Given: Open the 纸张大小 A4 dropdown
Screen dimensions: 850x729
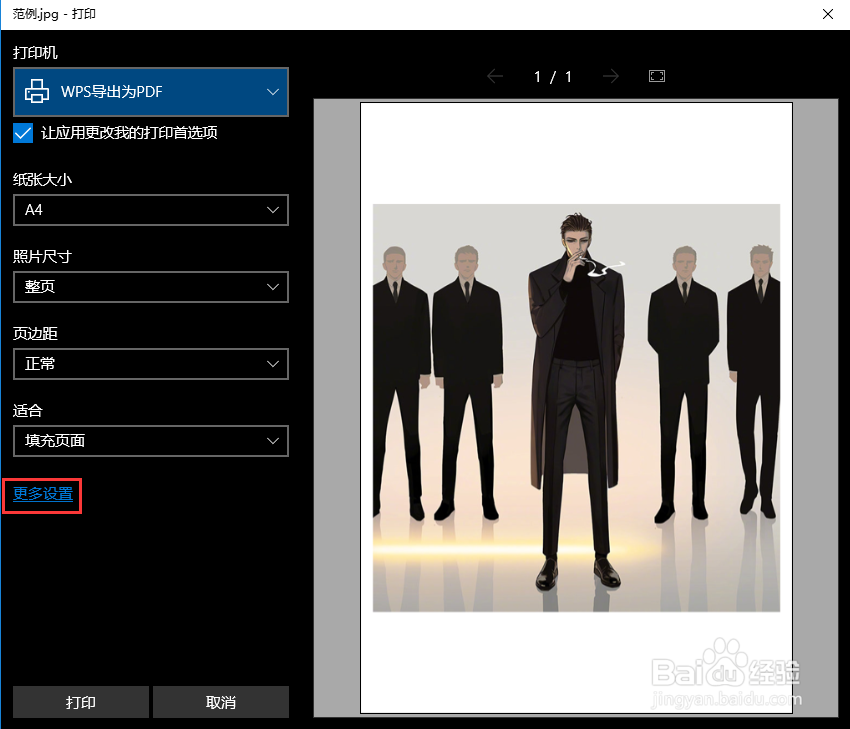Looking at the screenshot, I should pos(151,210).
